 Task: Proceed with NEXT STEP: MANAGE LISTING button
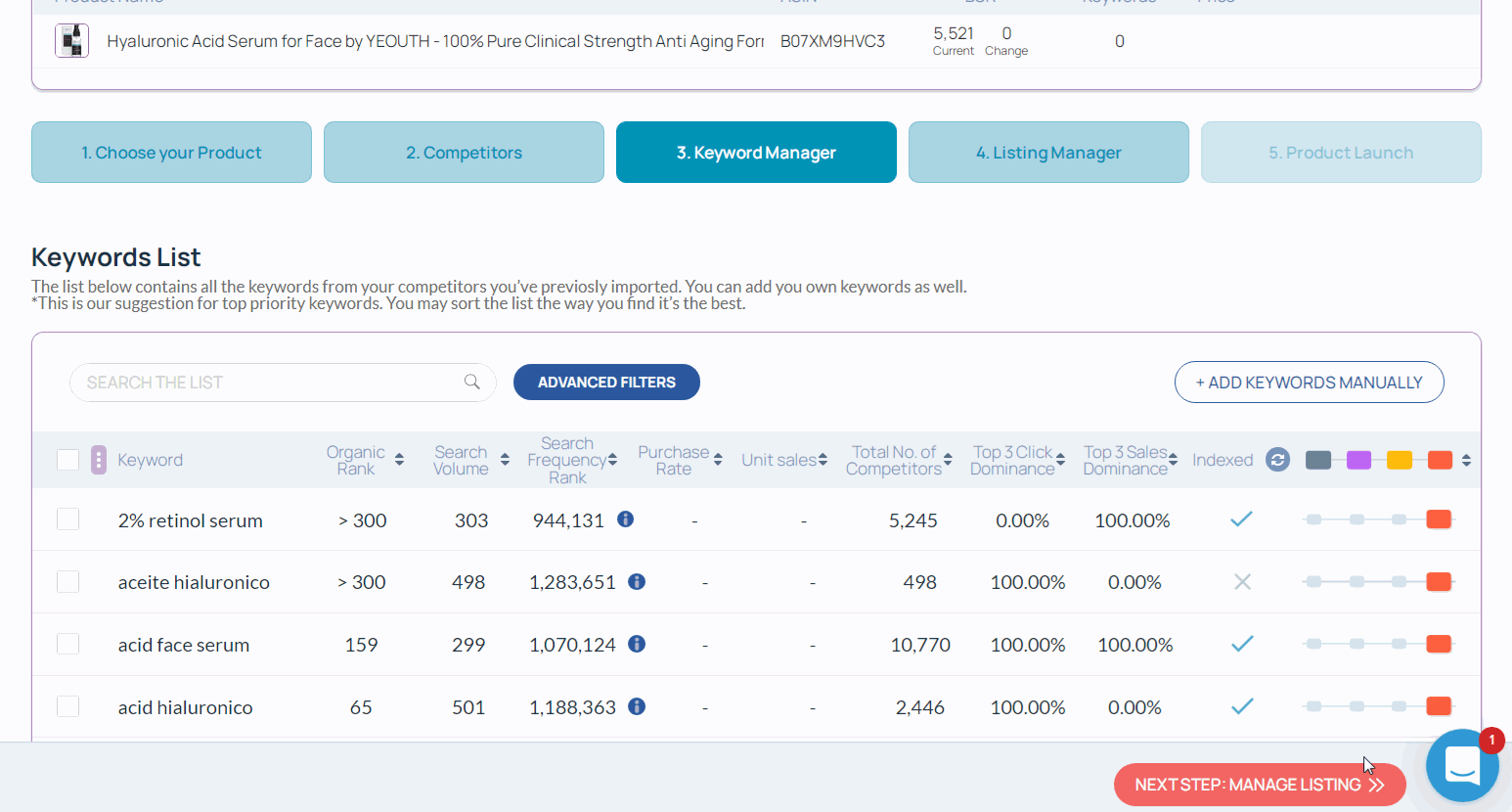click(1260, 785)
